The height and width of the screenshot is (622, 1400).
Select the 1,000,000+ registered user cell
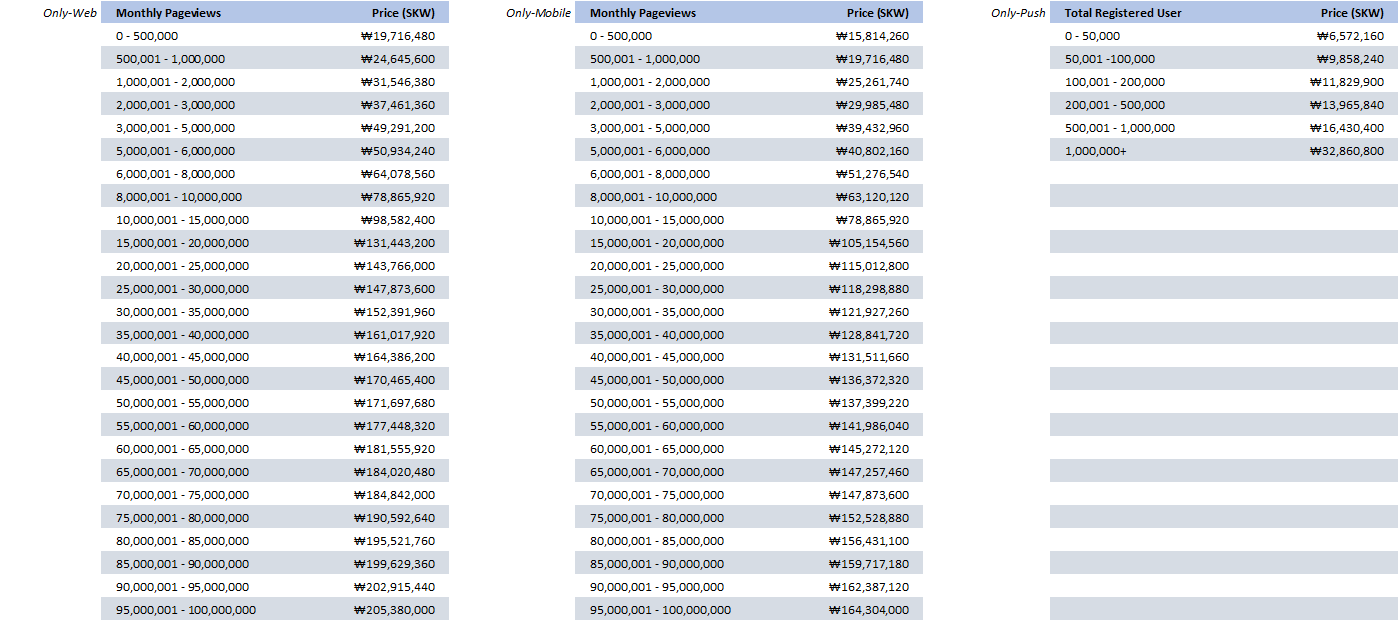1095,151
